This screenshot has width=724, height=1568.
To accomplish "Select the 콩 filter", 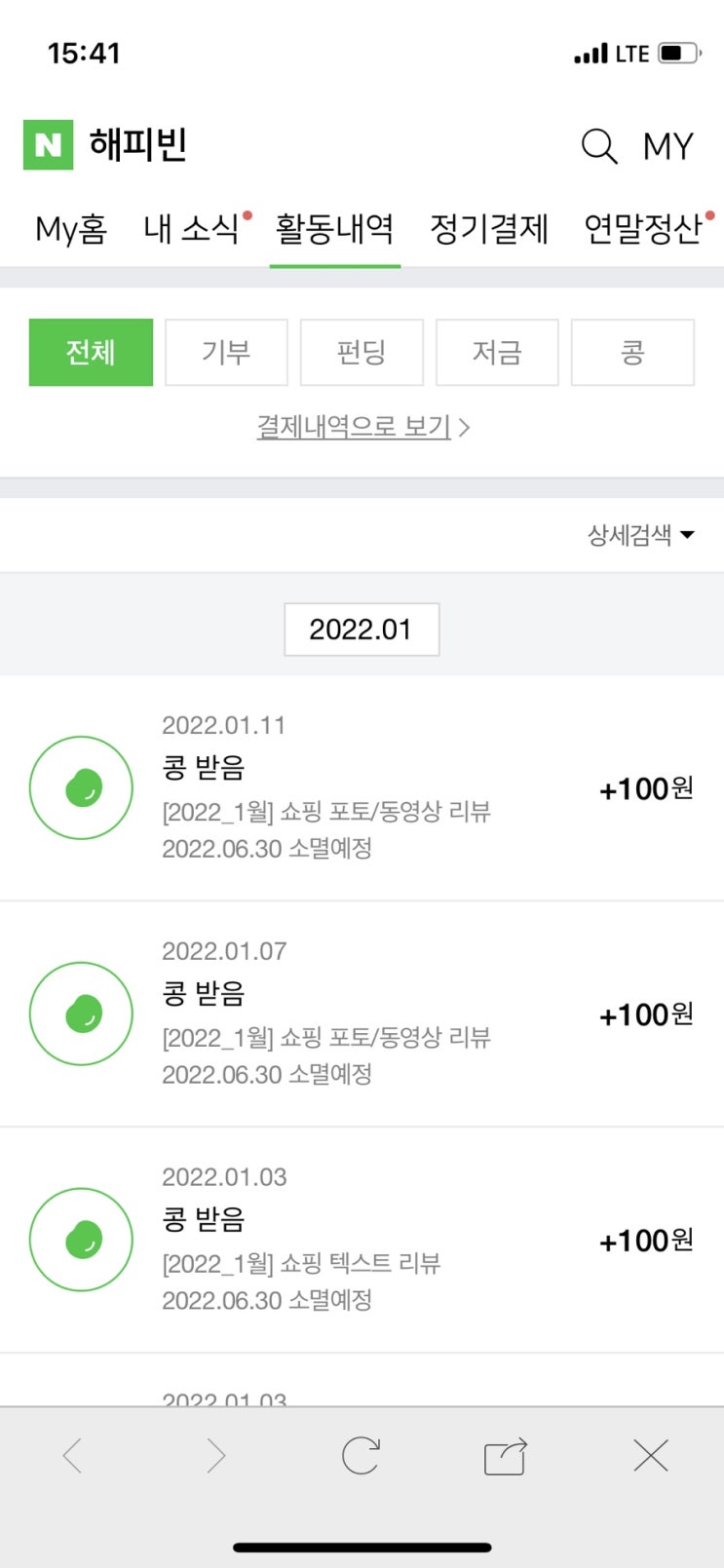I will click(x=632, y=352).
